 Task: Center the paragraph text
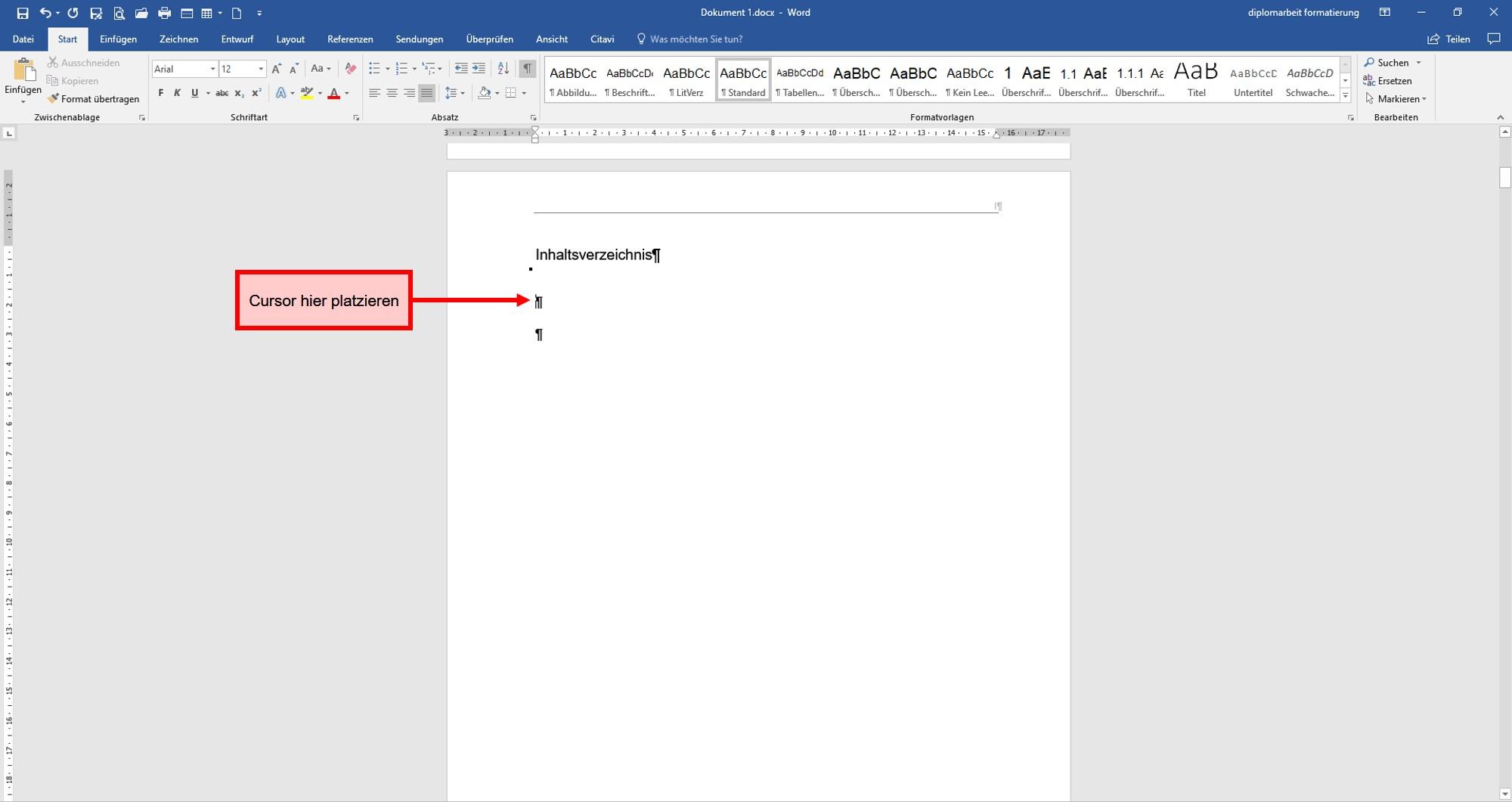[x=392, y=93]
